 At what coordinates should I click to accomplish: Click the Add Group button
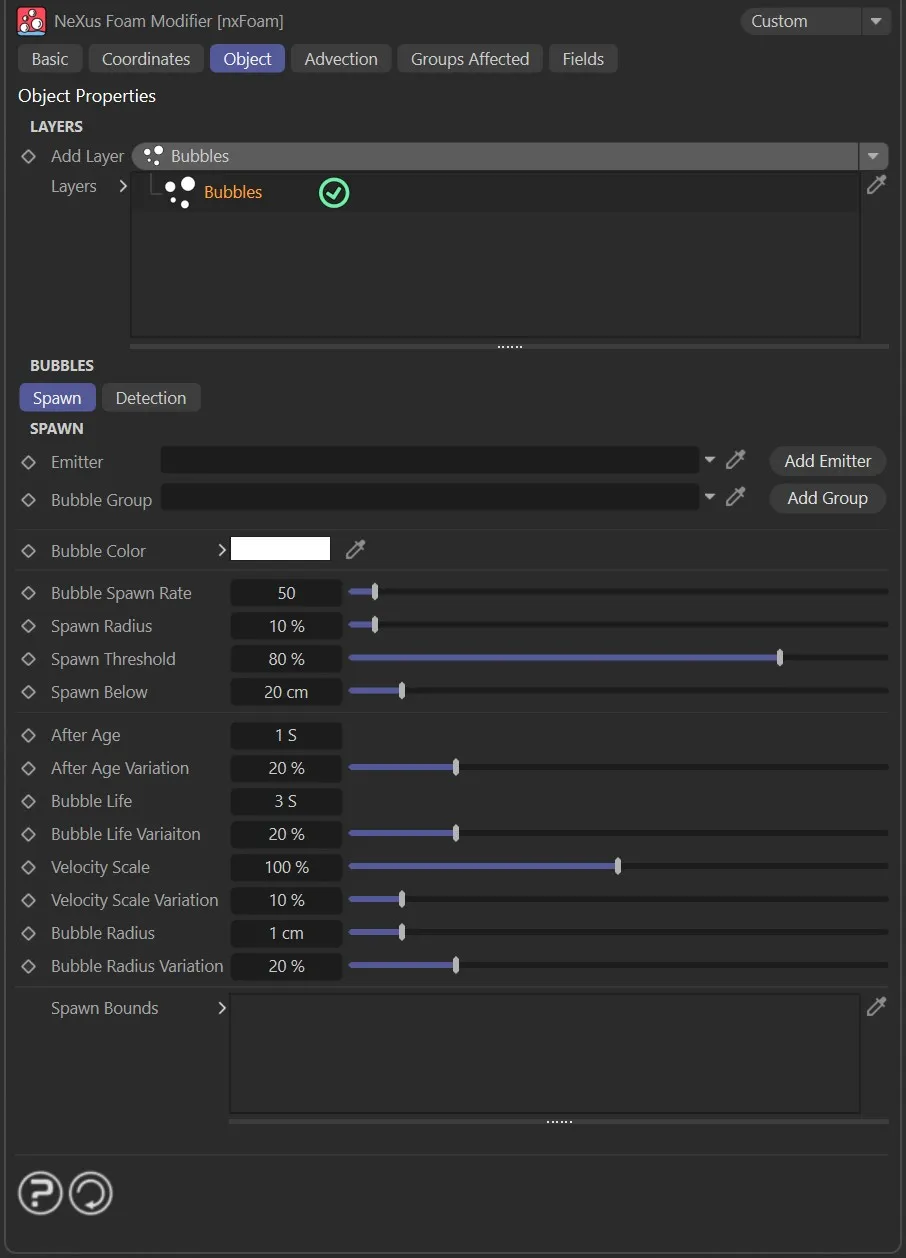click(827, 498)
